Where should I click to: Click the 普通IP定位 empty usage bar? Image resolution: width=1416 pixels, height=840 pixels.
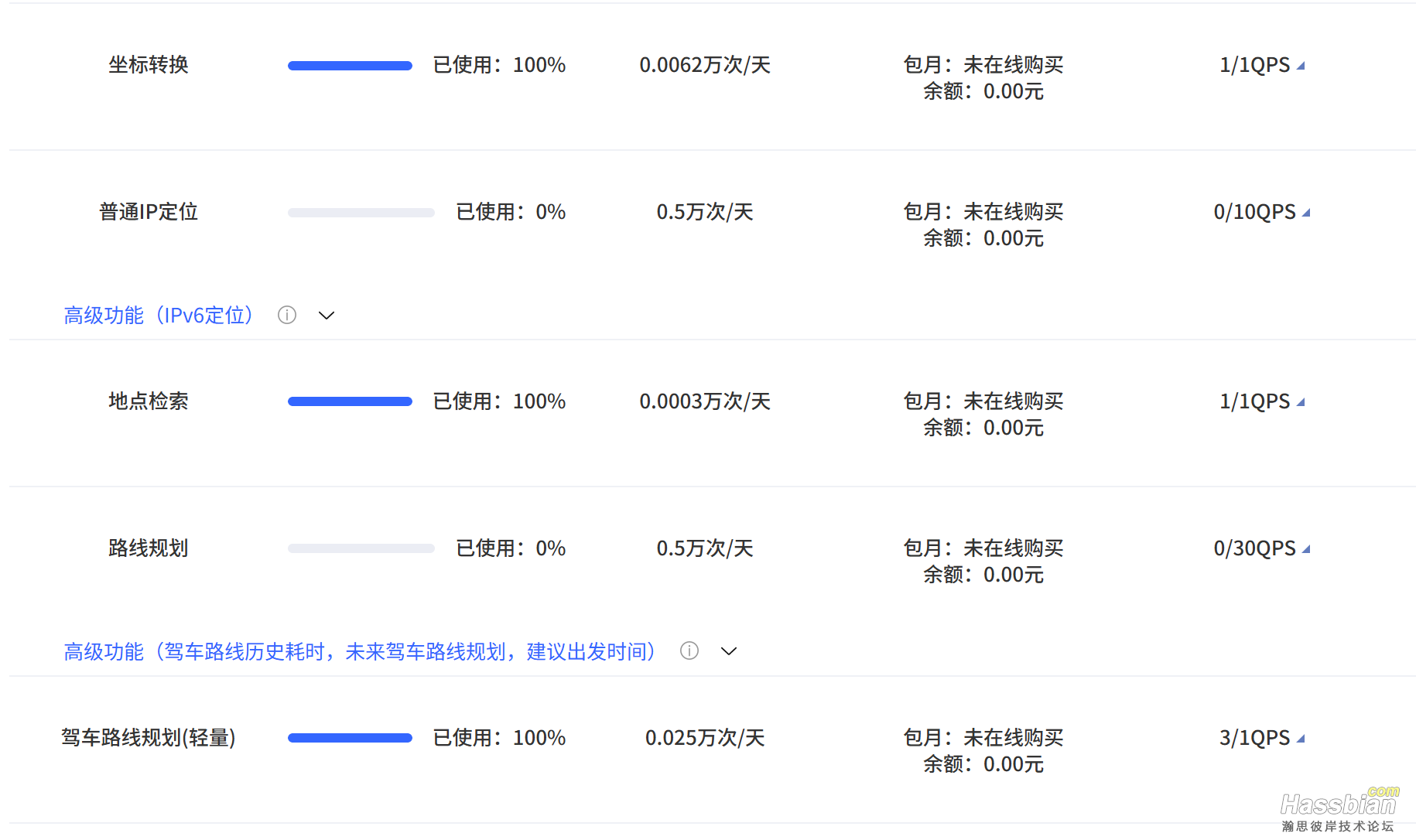point(361,213)
